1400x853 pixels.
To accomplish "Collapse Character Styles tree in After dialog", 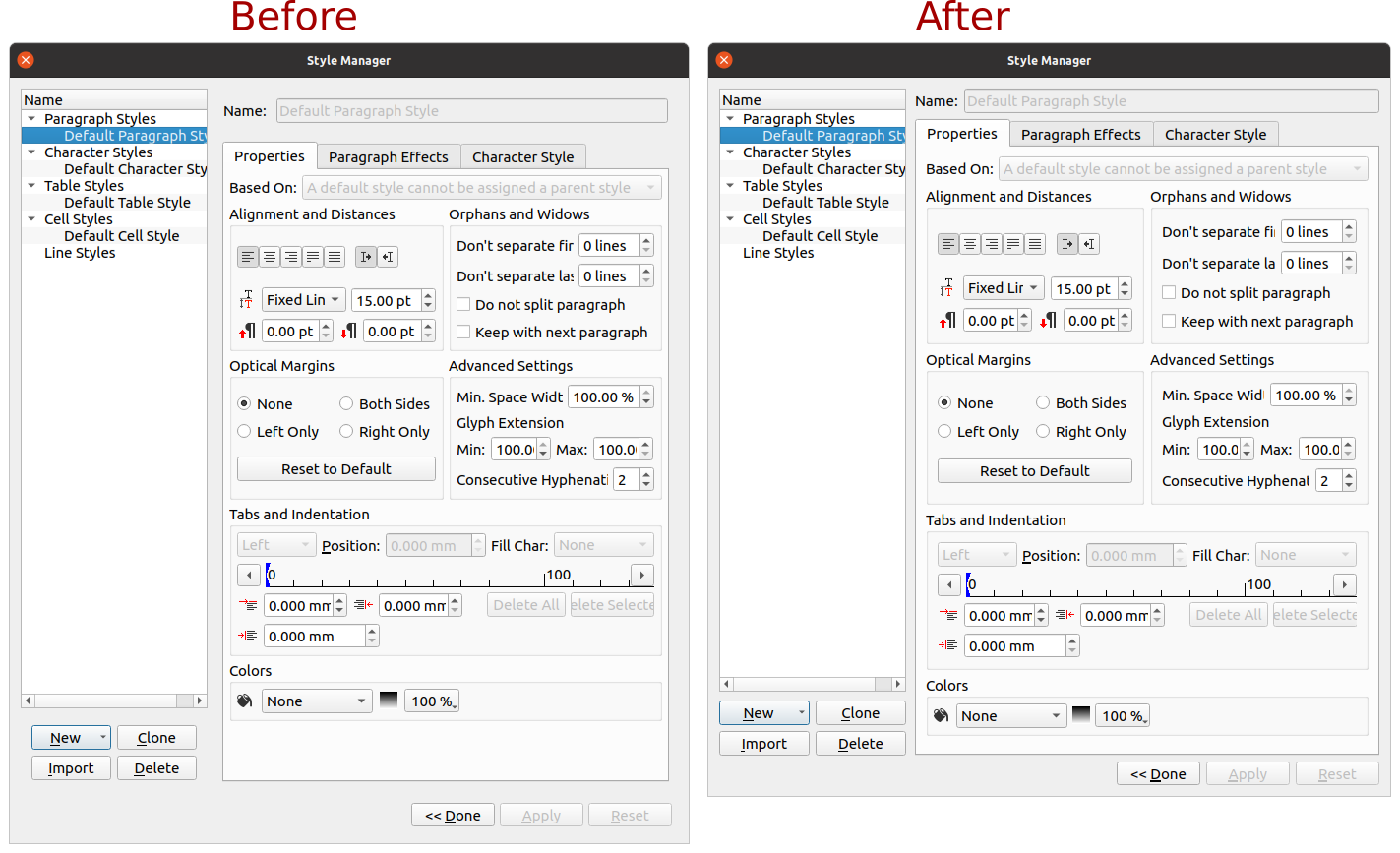I will point(731,152).
